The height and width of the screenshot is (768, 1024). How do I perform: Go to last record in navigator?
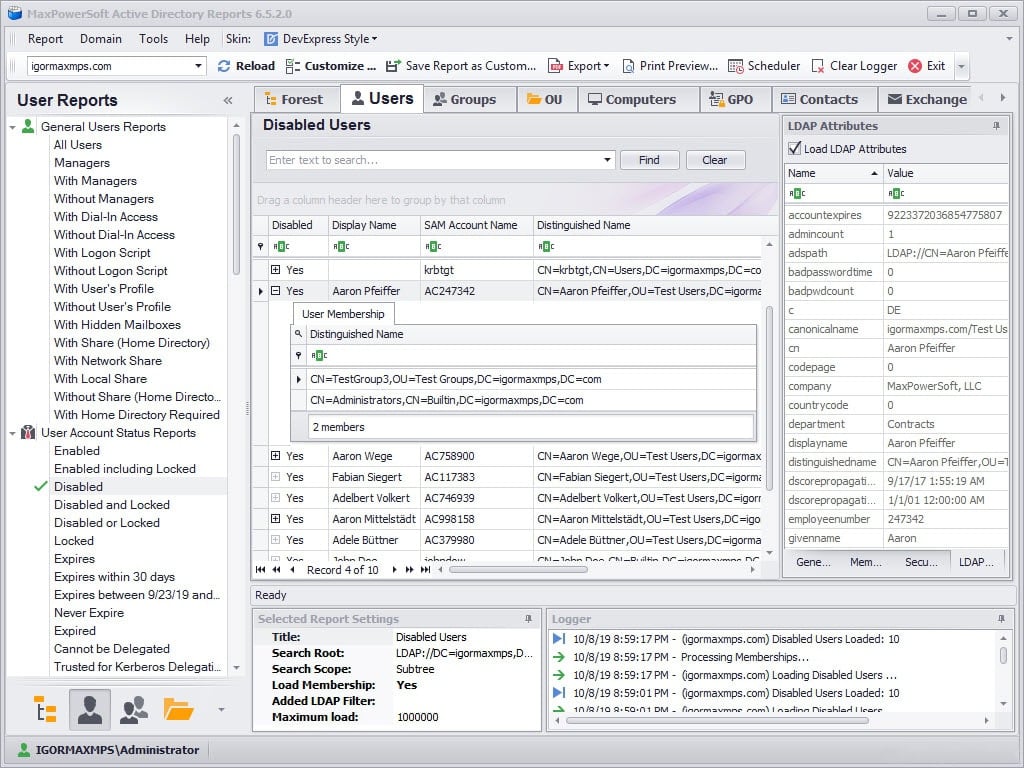pyautogui.click(x=425, y=569)
